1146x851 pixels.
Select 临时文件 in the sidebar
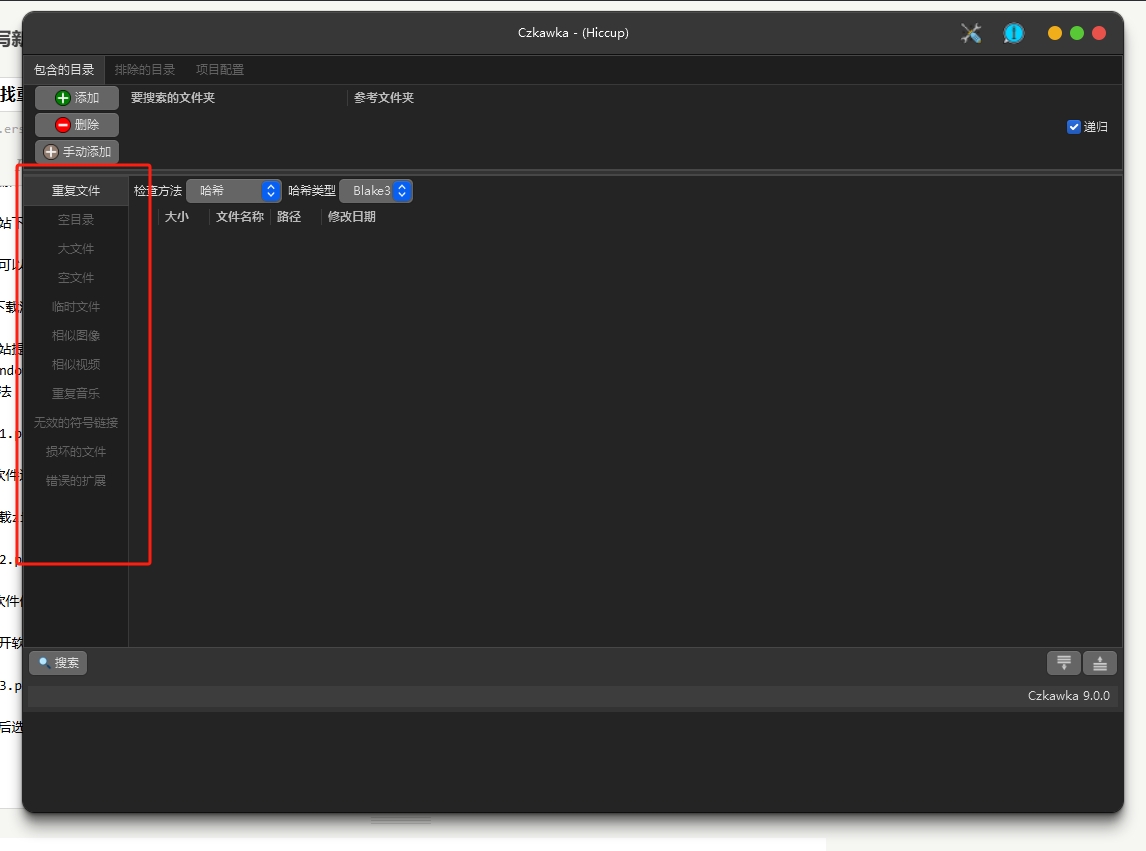coord(76,307)
